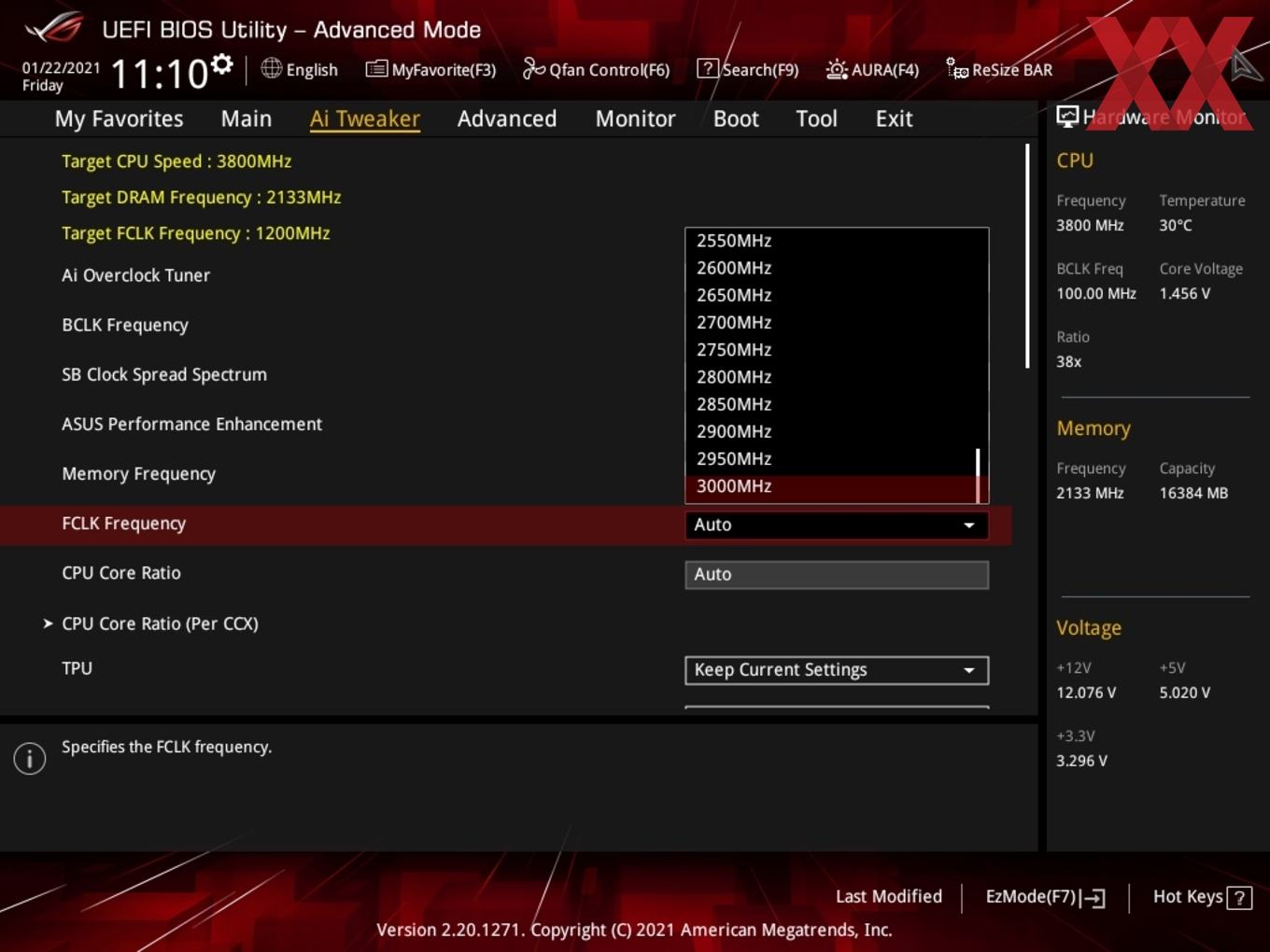1270x952 pixels.
Task: Switch to EzMode(F7)
Action: [1045, 897]
